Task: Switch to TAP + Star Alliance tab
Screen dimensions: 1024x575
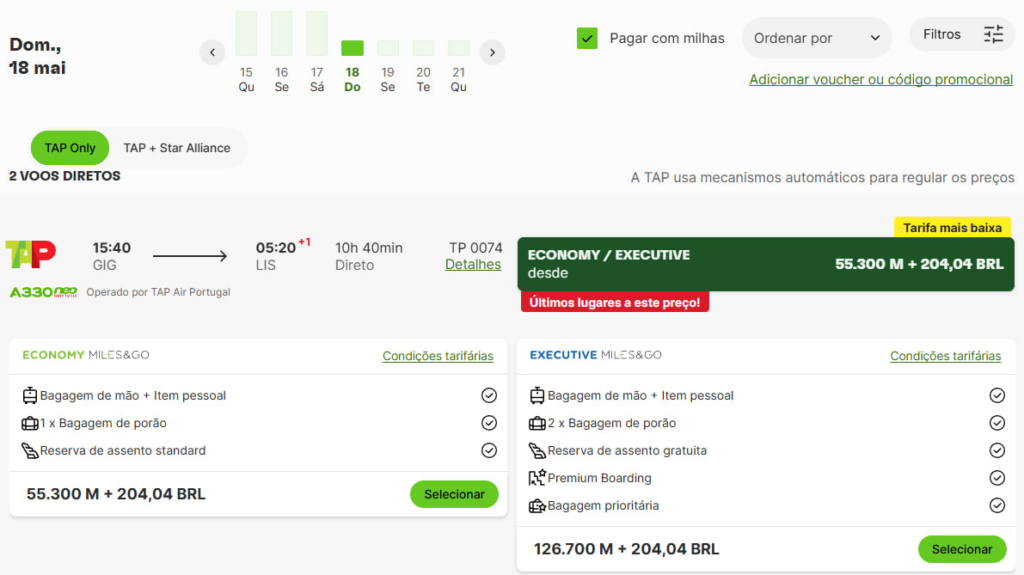Action: 177,148
